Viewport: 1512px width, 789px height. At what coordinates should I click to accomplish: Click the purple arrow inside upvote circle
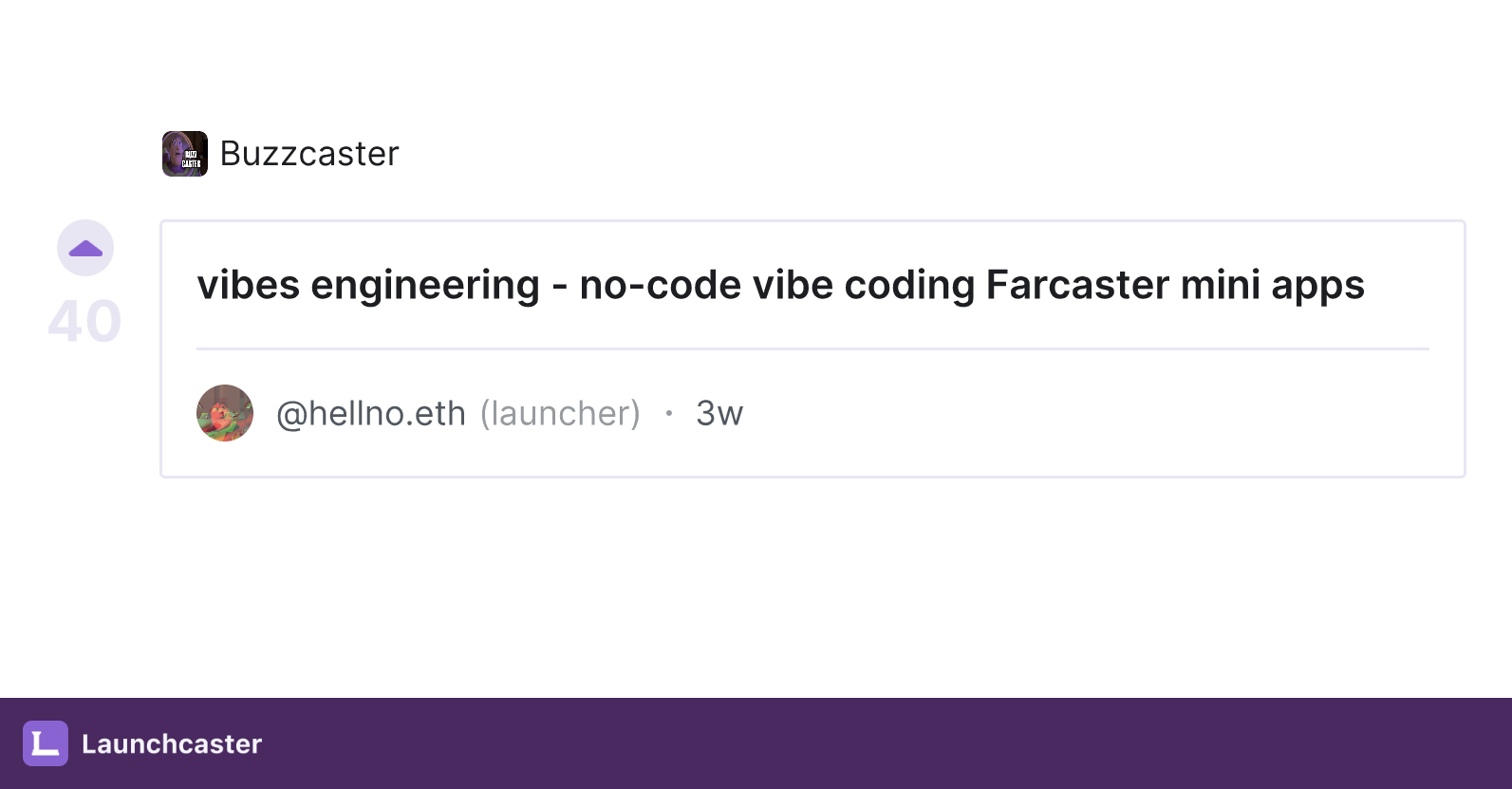(x=85, y=249)
